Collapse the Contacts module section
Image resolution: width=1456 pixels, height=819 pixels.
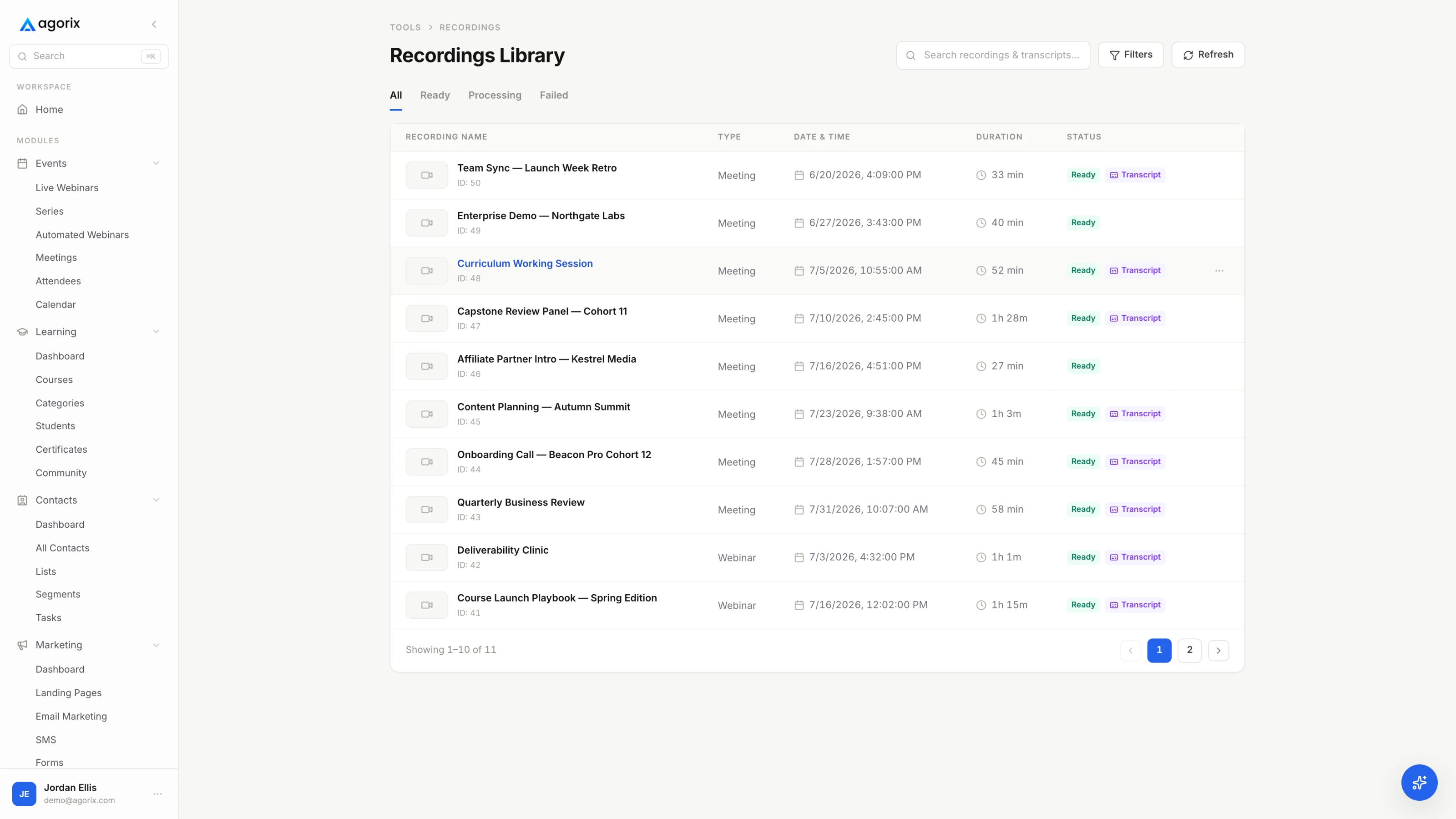(156, 500)
